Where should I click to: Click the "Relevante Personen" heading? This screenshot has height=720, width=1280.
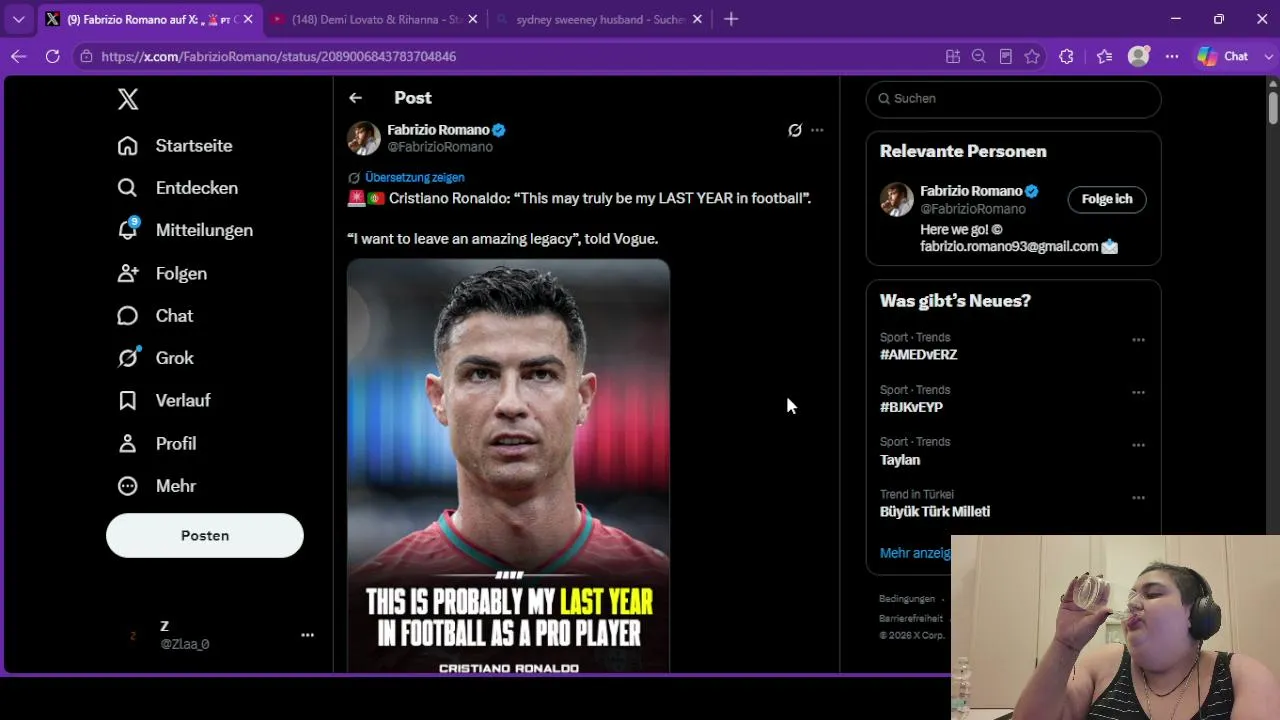963,151
